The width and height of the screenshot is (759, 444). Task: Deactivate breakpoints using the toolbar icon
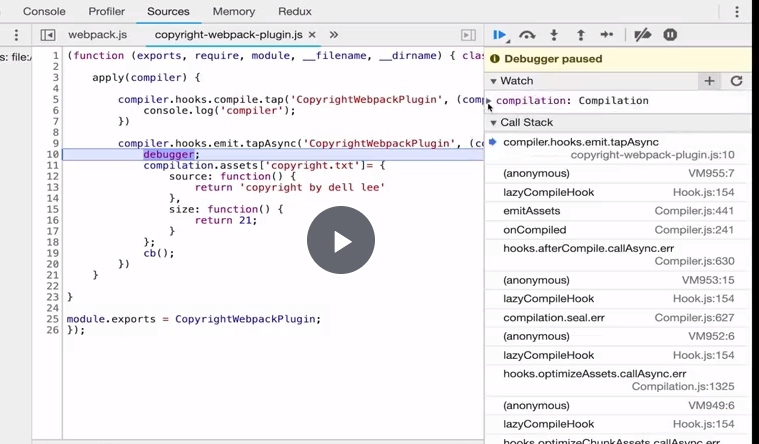643,35
